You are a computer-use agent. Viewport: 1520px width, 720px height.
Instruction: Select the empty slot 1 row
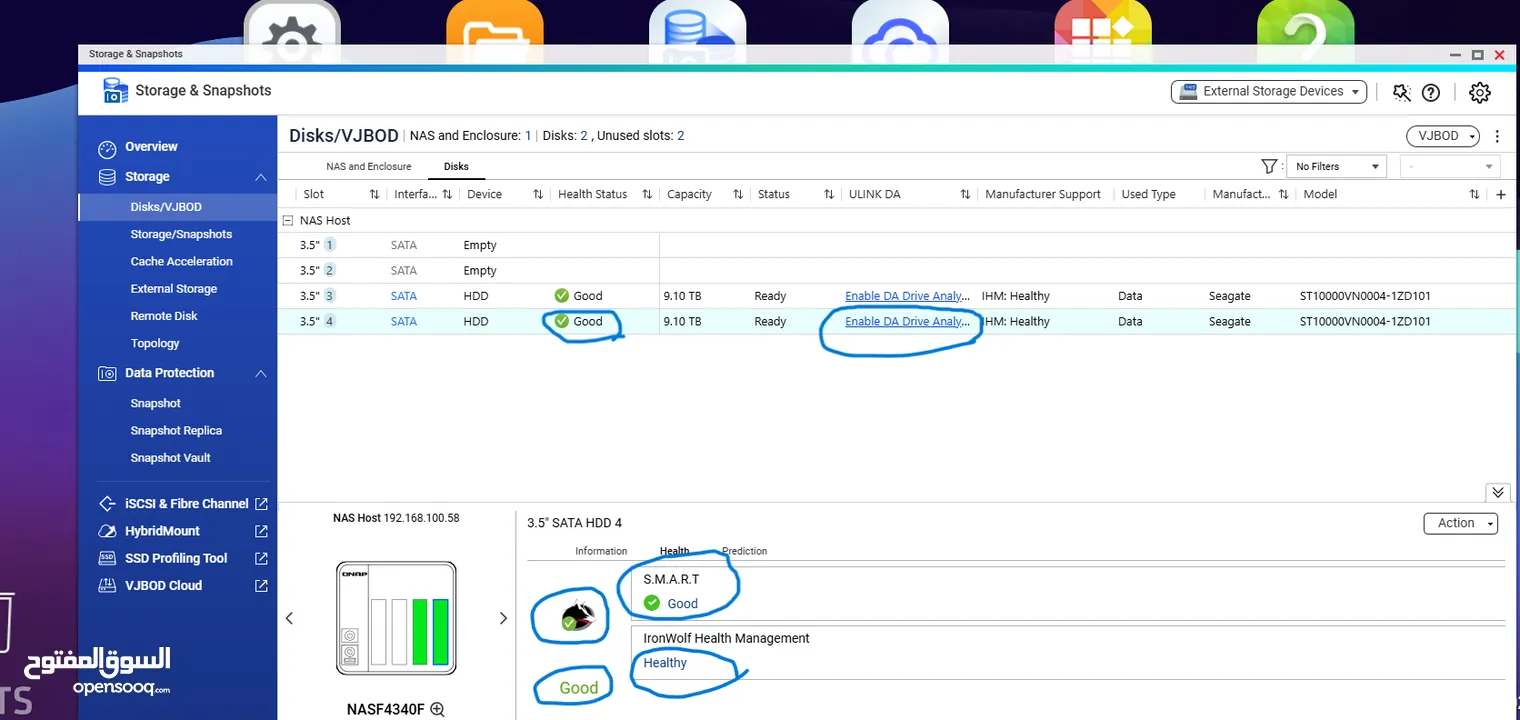pyautogui.click(x=898, y=245)
